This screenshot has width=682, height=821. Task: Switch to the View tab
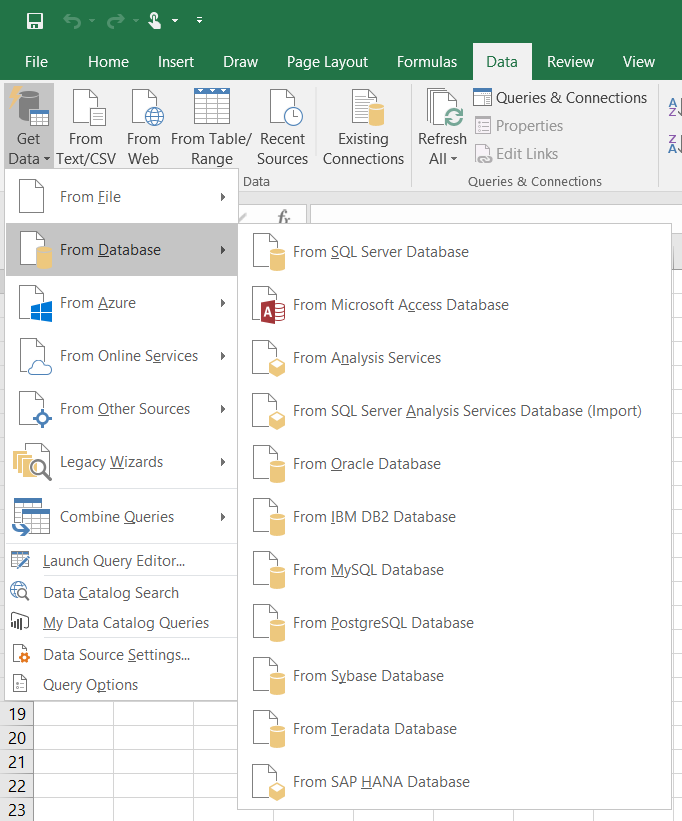click(639, 62)
